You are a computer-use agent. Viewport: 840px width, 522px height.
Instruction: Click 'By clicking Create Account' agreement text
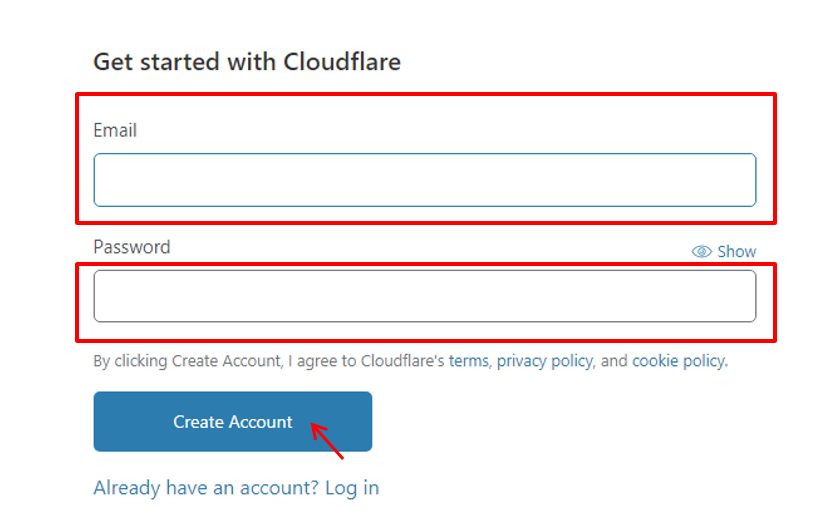[x=187, y=361]
